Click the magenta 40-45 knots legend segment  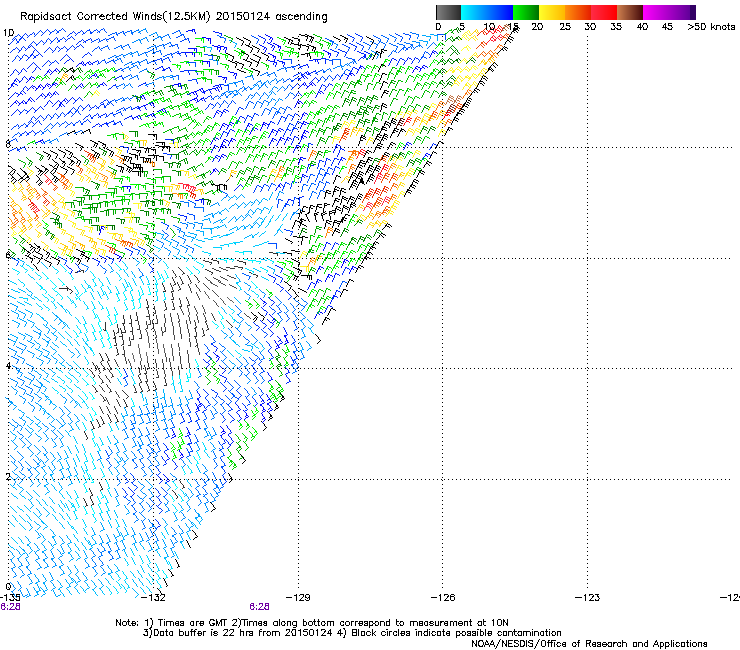coord(656,12)
